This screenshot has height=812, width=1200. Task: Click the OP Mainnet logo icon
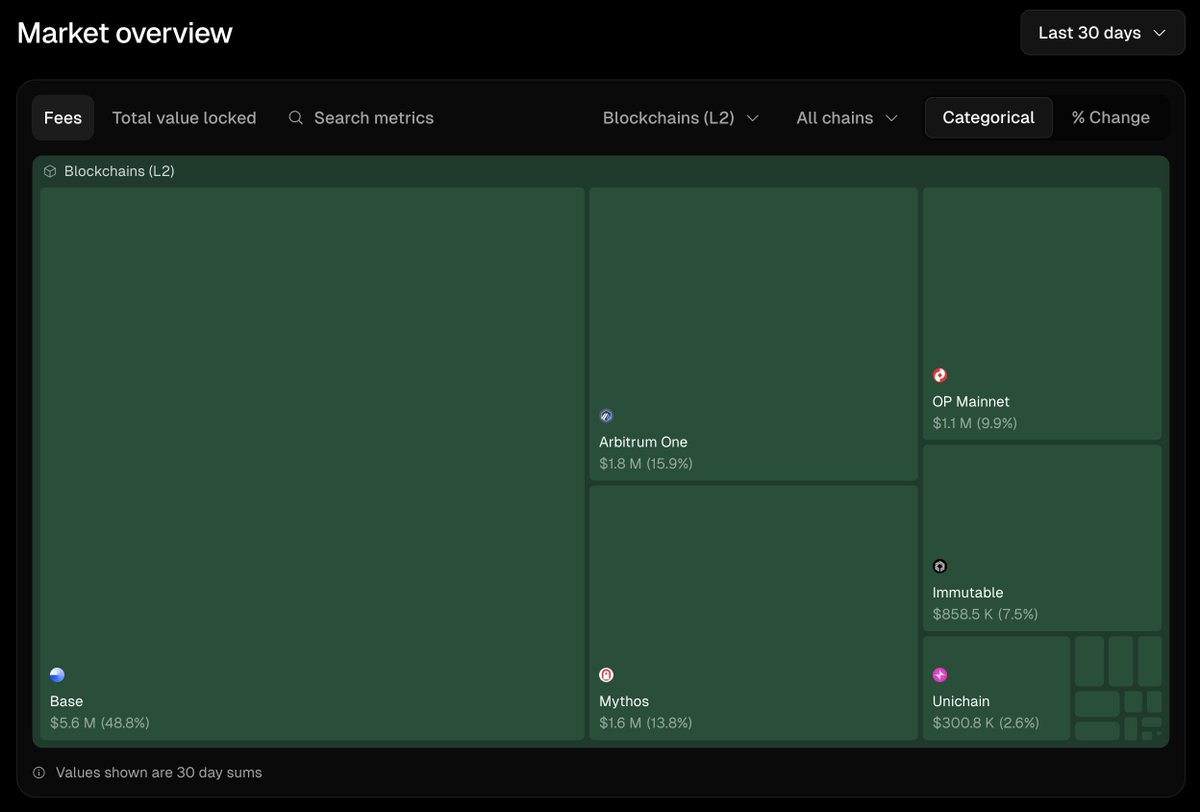940,375
